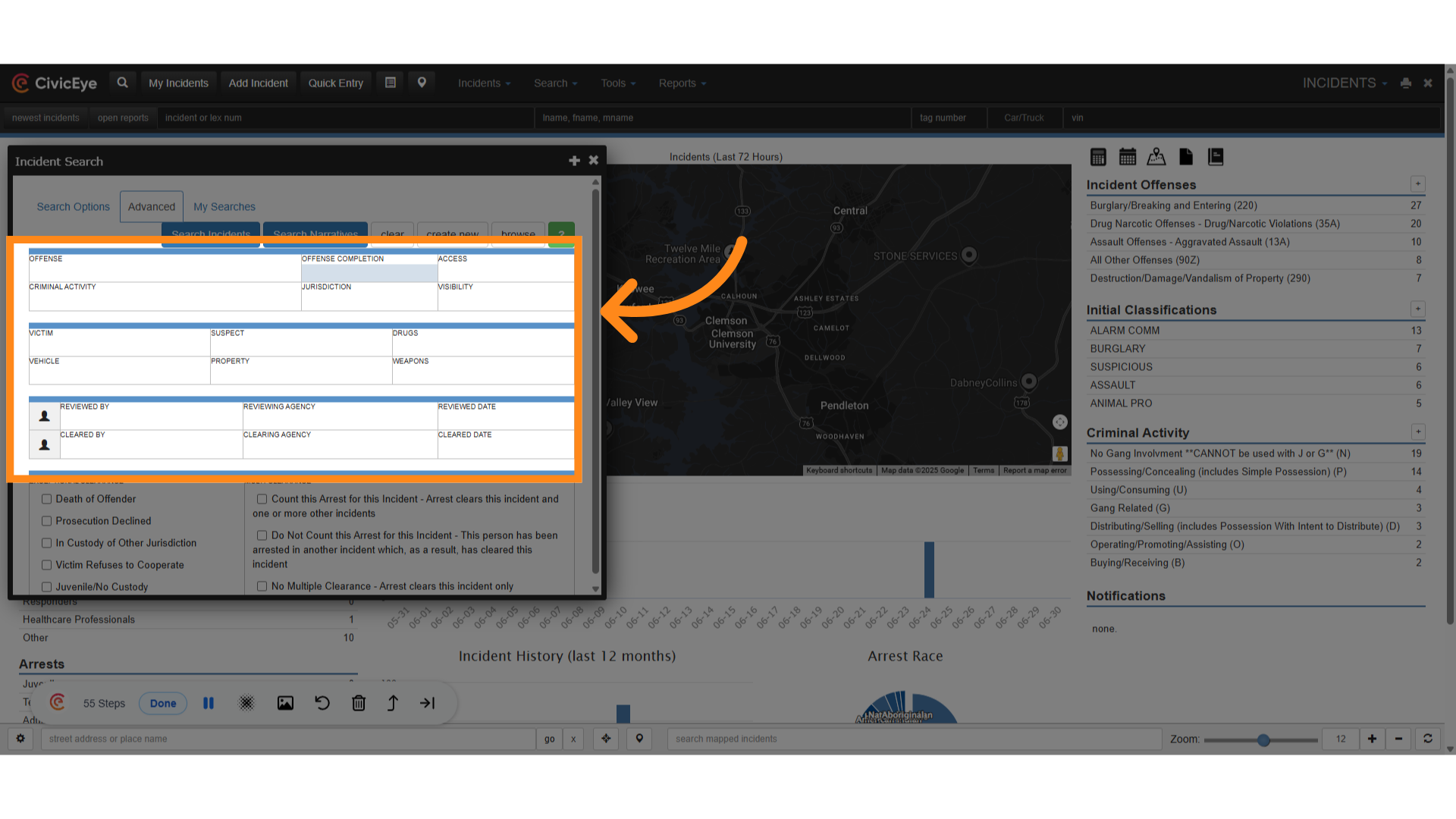The image size is (1456, 819).
Task: Click the image screenshot icon in the recorder bar
Action: (x=285, y=703)
